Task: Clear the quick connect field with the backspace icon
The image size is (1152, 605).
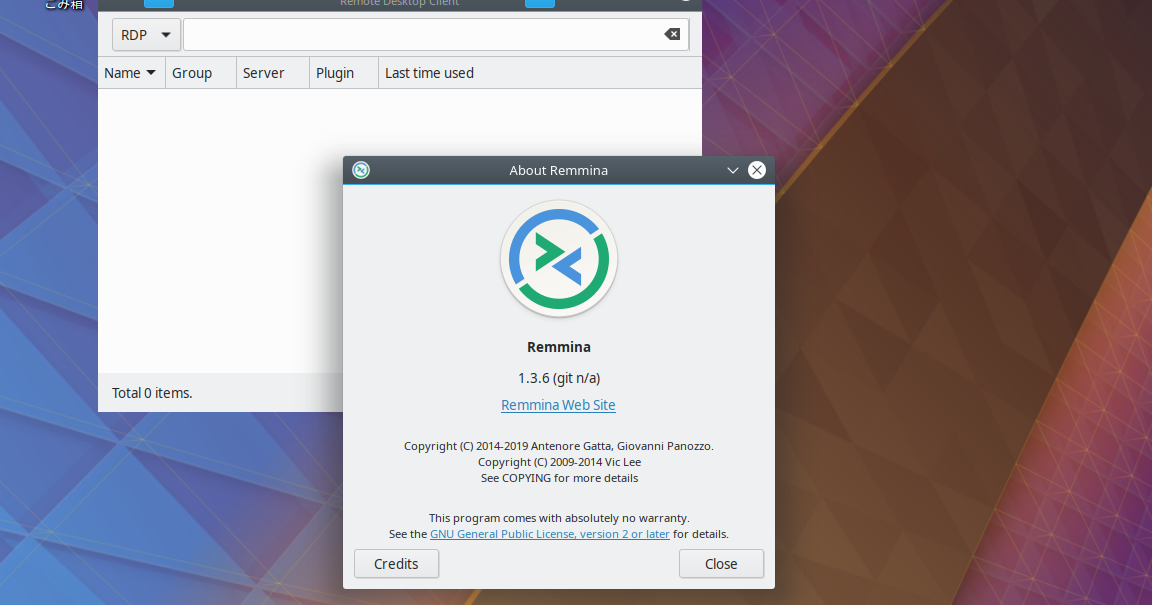Action: click(671, 34)
